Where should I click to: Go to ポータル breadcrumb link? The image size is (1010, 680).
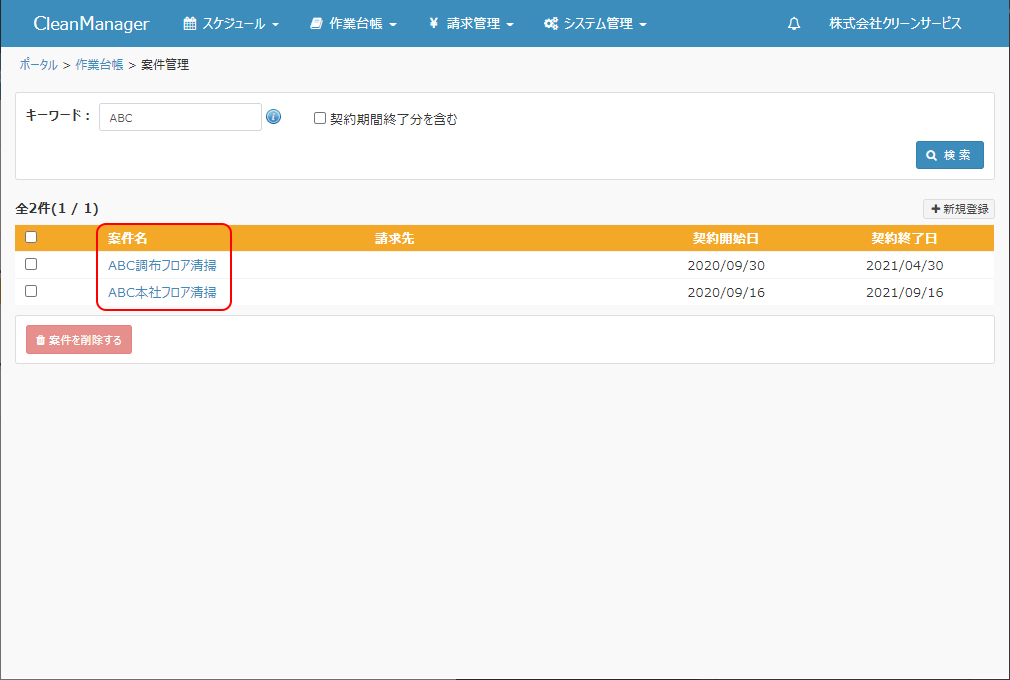point(38,65)
